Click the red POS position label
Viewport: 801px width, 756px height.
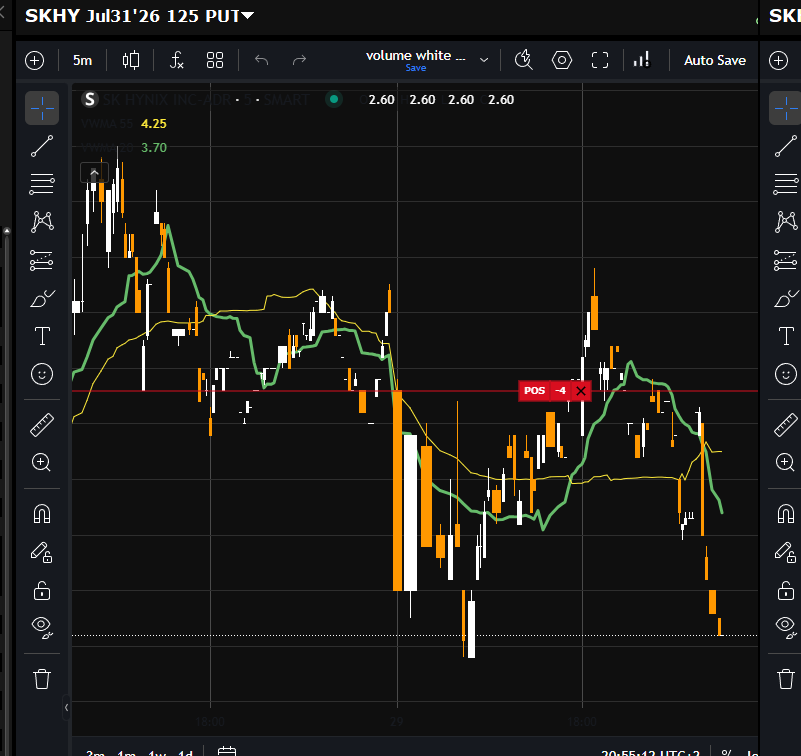point(534,391)
